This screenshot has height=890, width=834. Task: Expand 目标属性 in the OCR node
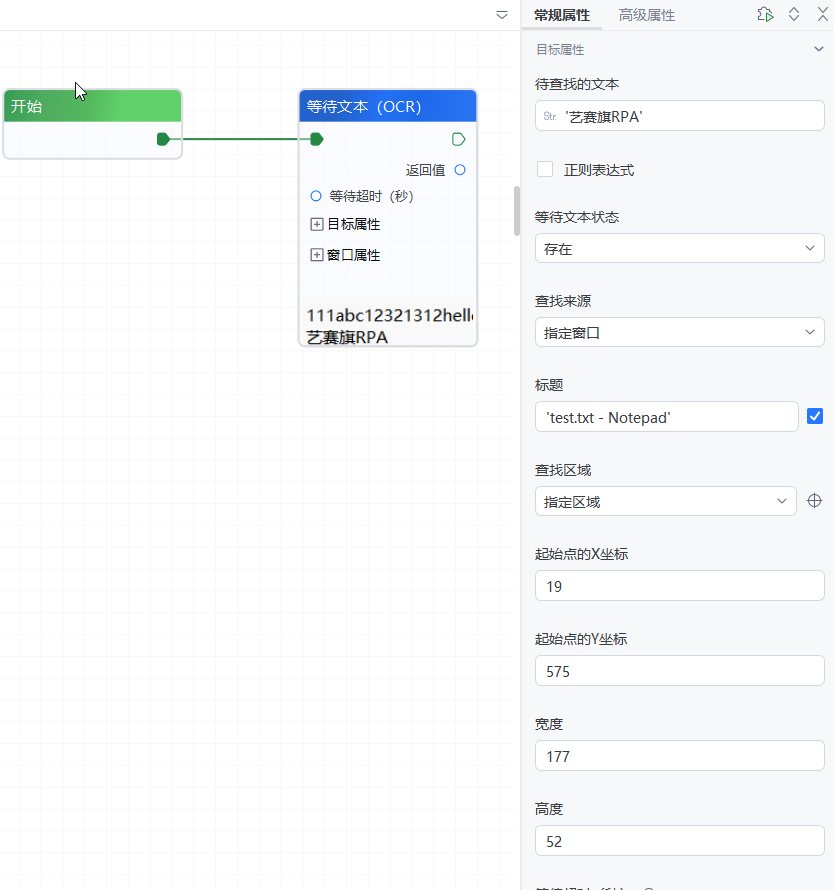[x=317, y=225]
